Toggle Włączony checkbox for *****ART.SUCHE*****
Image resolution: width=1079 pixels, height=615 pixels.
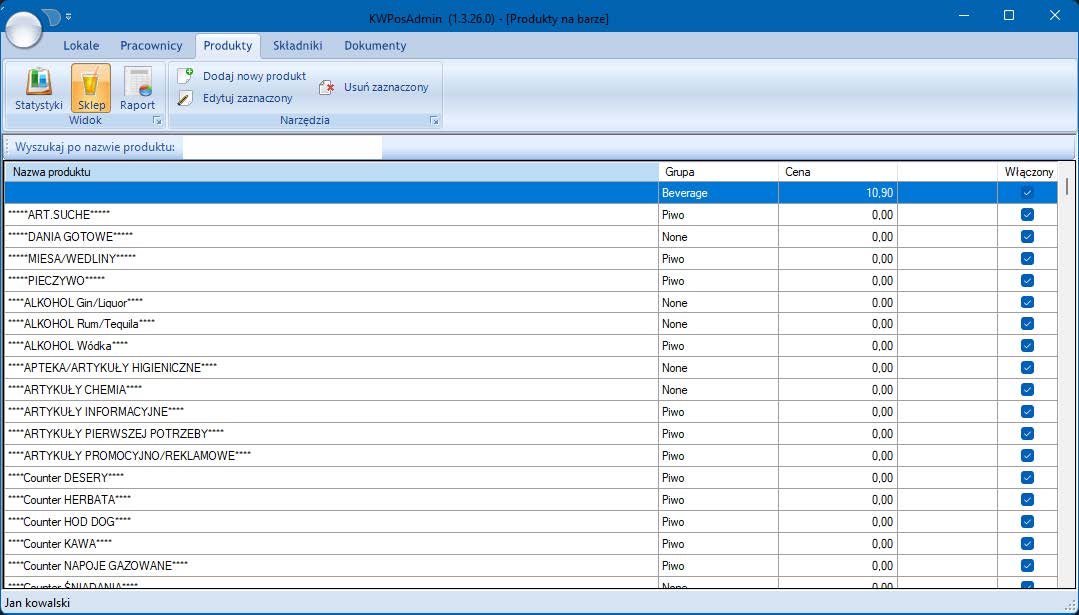tap(1027, 215)
